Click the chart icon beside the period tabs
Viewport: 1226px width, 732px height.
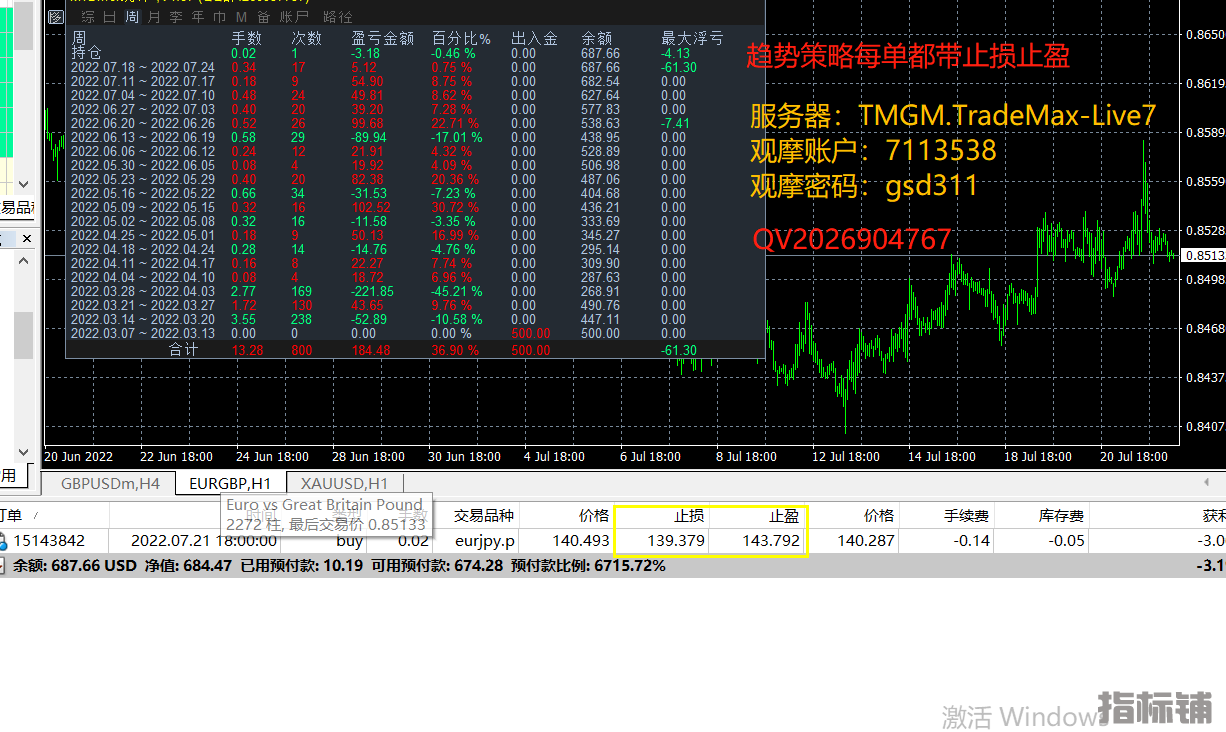tap(56, 17)
